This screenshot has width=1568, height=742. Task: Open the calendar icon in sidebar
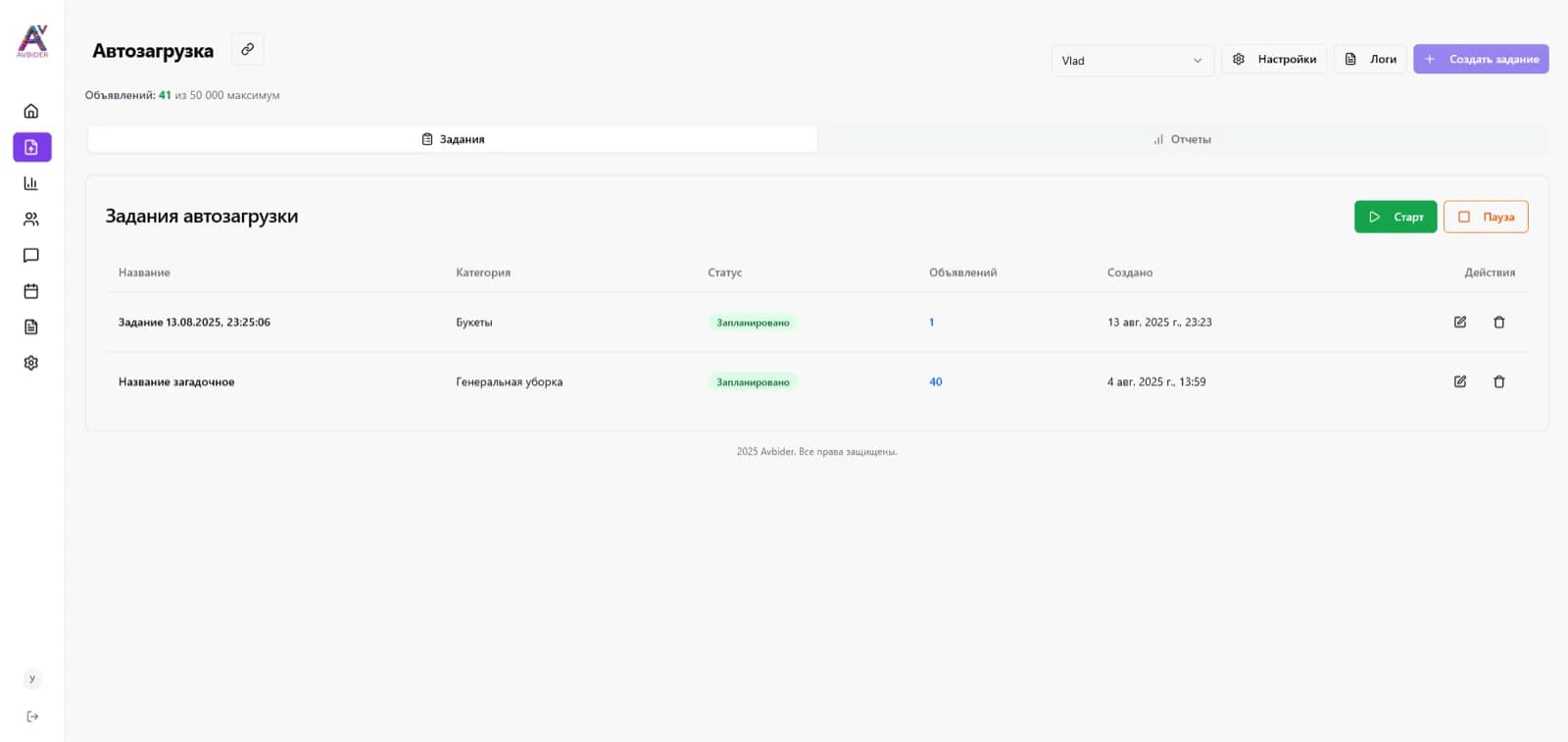coord(31,291)
